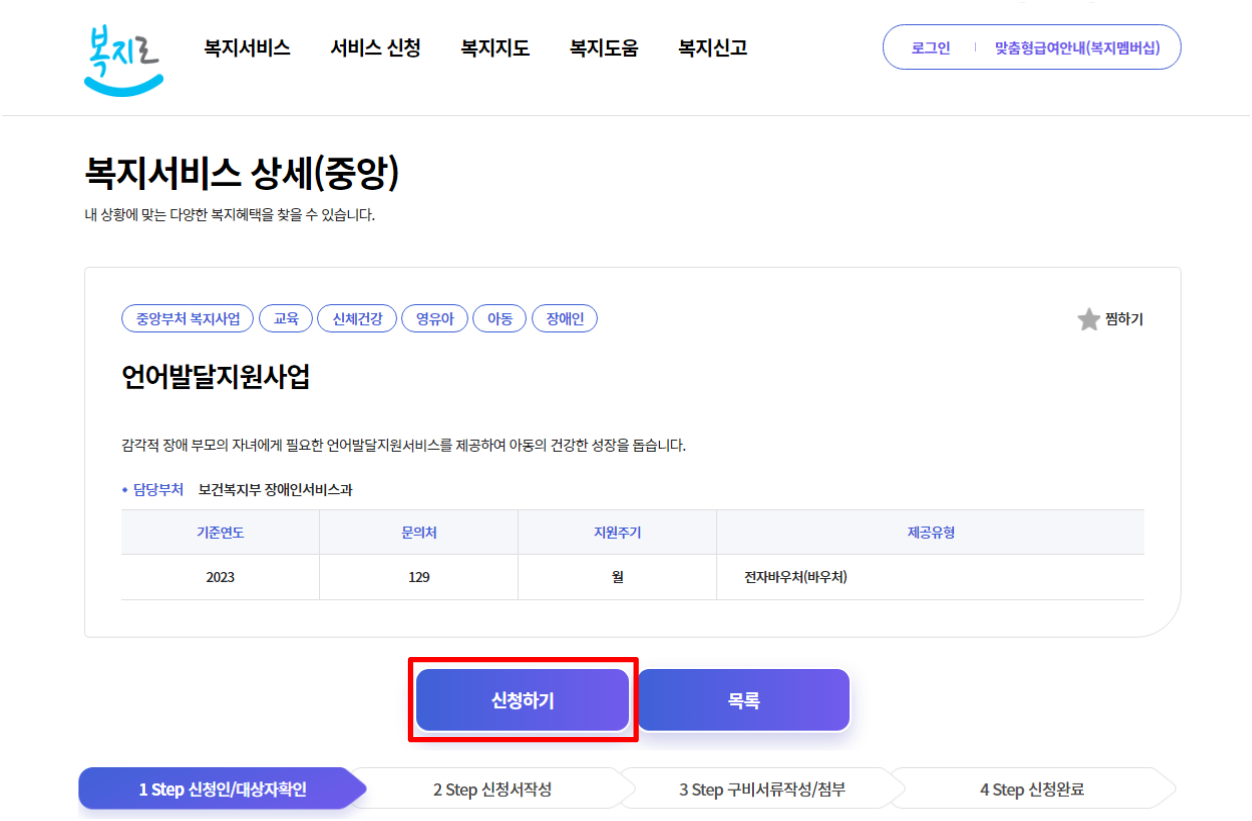Open the 복지도움 menu
Screen dimensions: 1252x821
(x=605, y=47)
